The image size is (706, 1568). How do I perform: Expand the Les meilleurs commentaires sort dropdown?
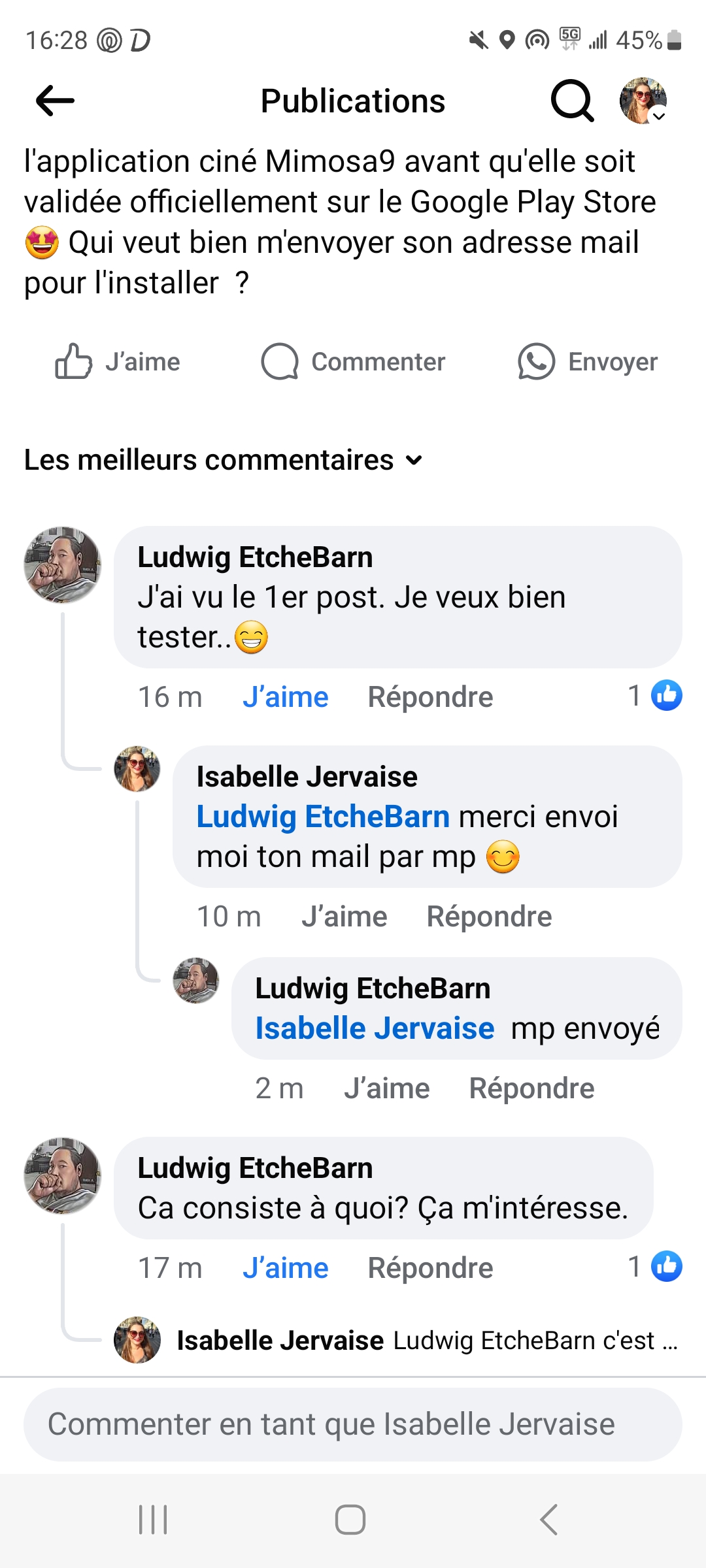(x=224, y=460)
